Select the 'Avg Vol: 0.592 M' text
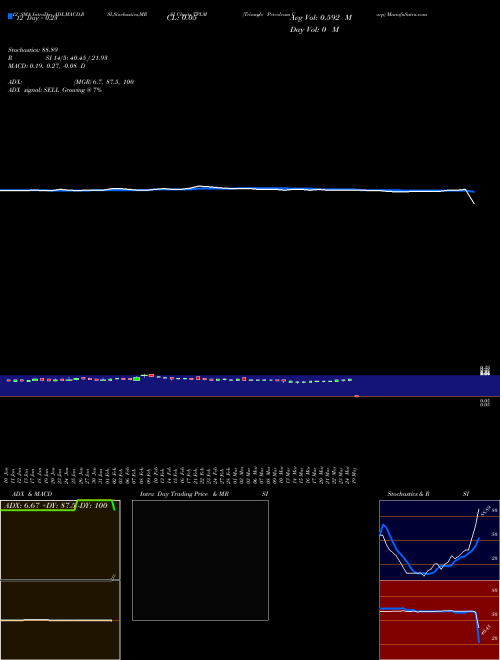The height and width of the screenshot is (660, 500). point(321,18)
